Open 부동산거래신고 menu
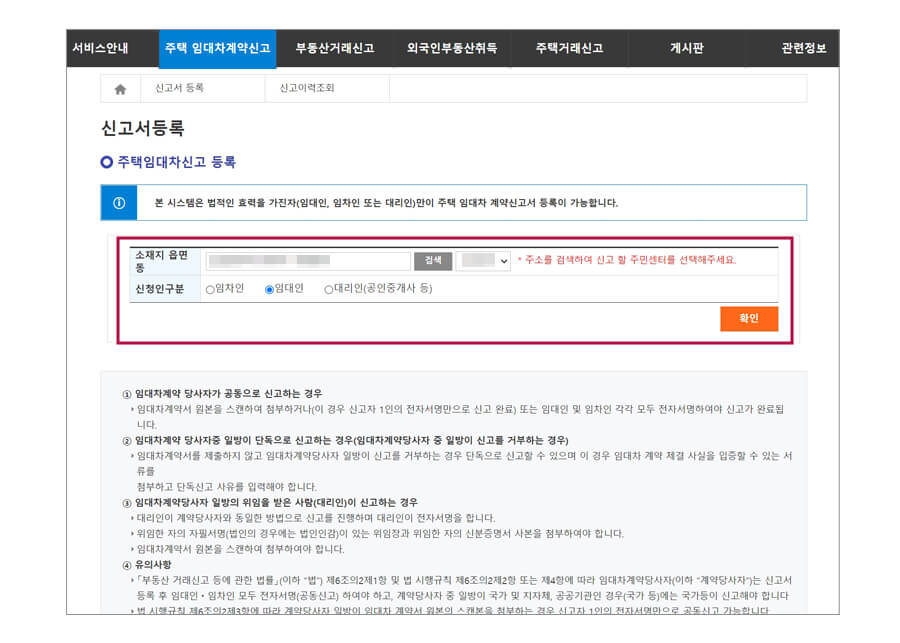The width and height of the screenshot is (900, 643). pos(335,48)
